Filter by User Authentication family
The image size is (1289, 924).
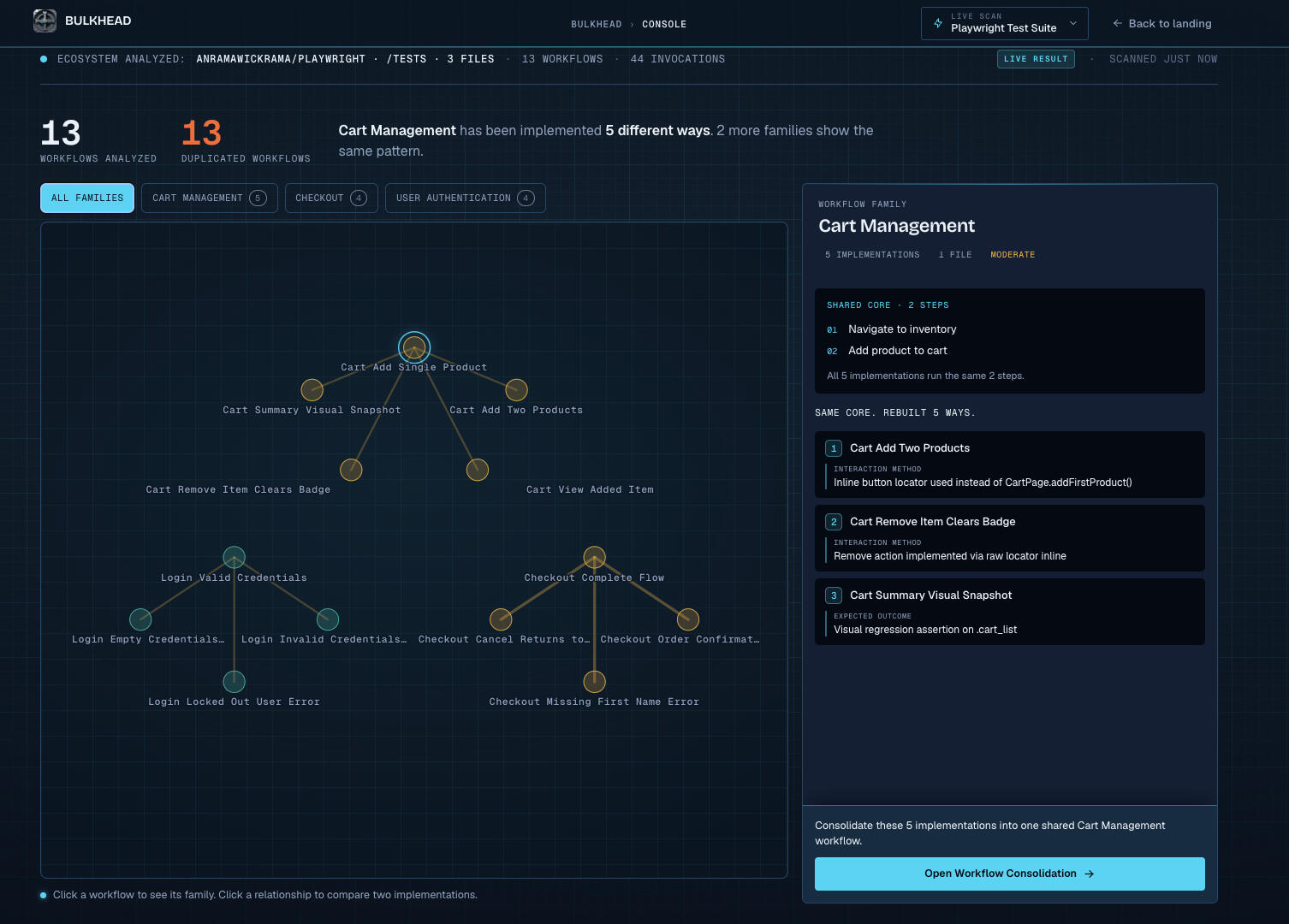[x=465, y=198]
